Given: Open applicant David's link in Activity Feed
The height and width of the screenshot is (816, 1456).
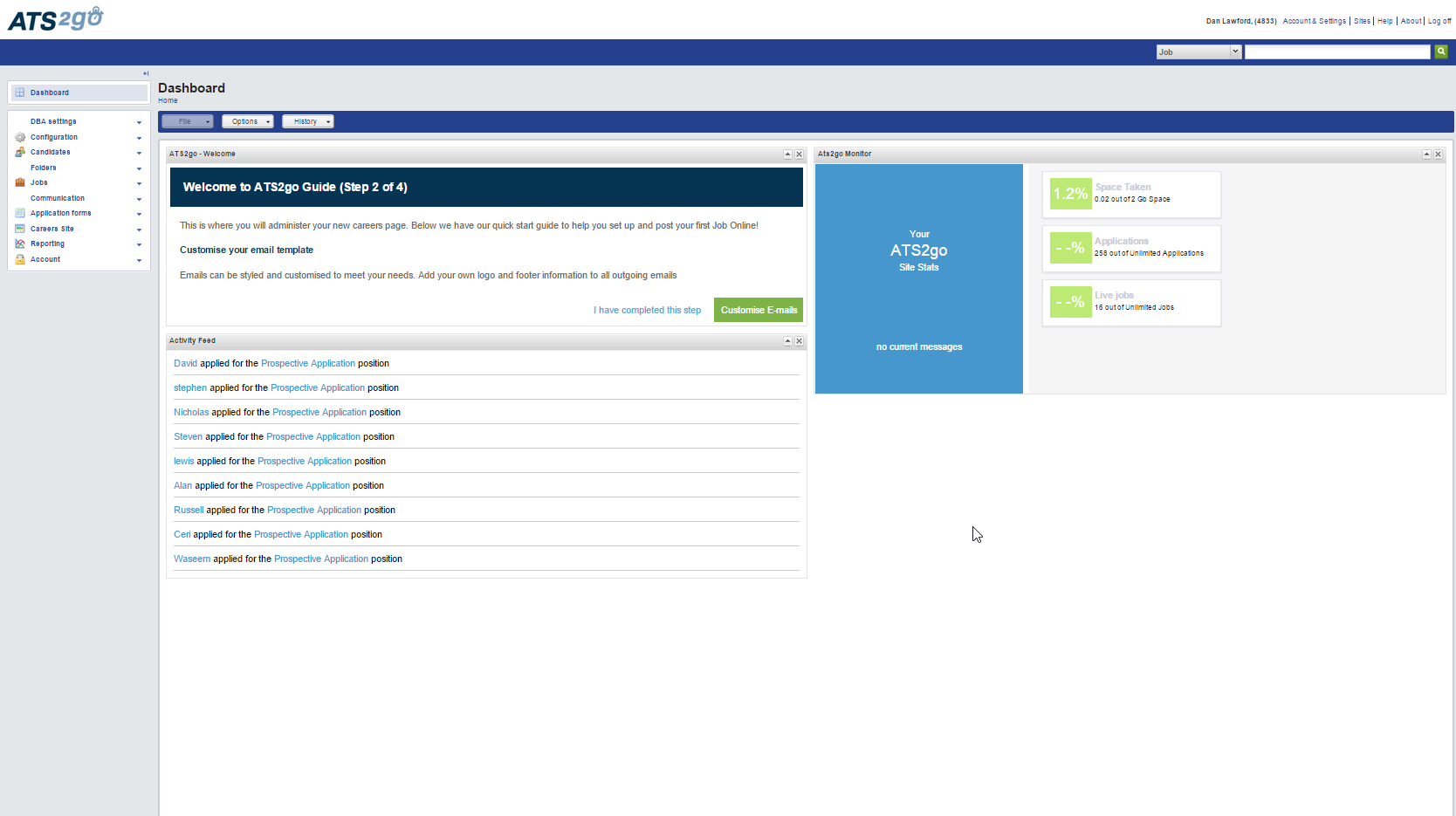Looking at the screenshot, I should pyautogui.click(x=185, y=363).
